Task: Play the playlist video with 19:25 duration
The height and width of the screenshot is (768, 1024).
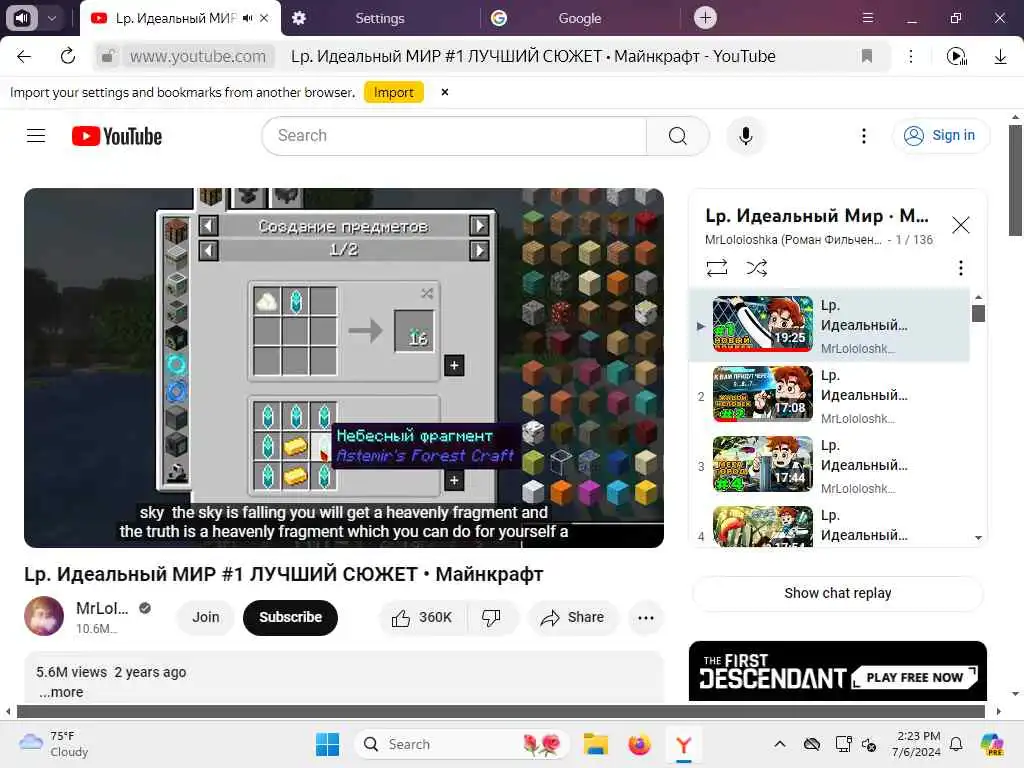Action: (x=829, y=325)
